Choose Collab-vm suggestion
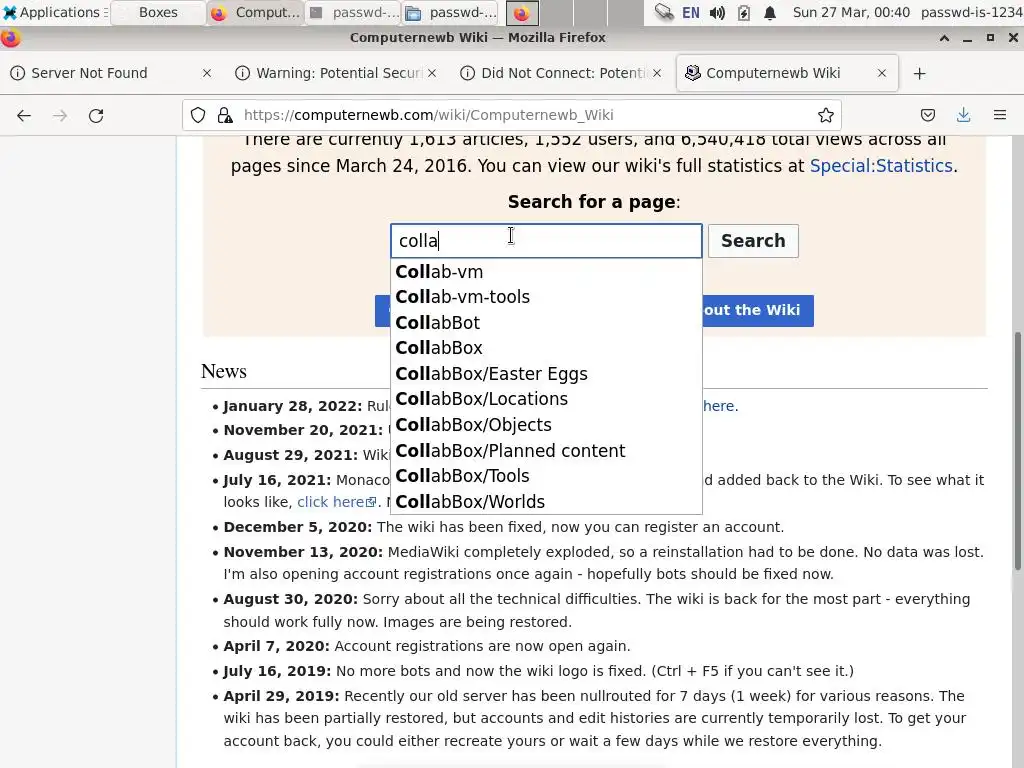 547,272
